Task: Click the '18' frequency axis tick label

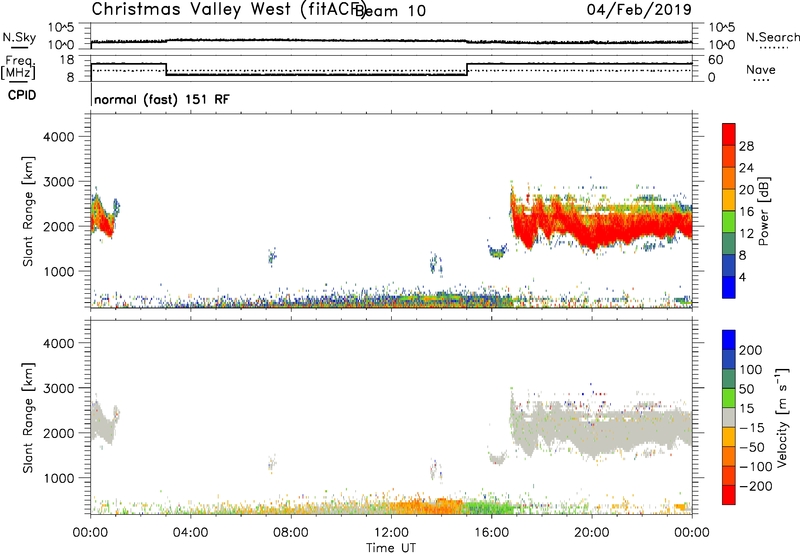Action: 66,60
